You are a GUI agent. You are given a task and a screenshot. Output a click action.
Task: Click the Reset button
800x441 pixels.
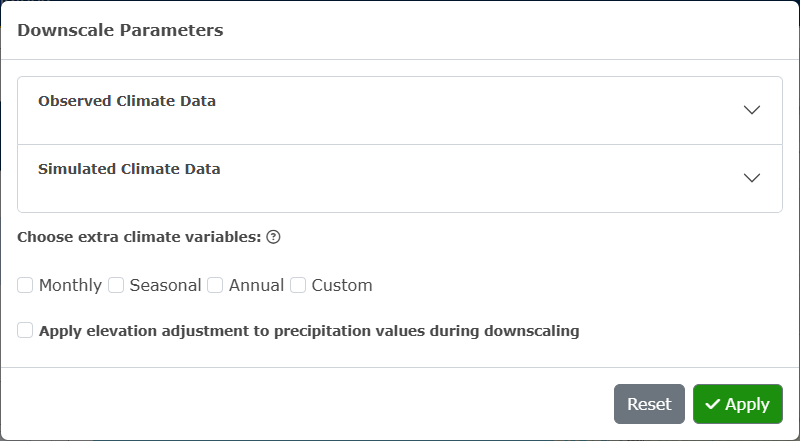tap(649, 404)
